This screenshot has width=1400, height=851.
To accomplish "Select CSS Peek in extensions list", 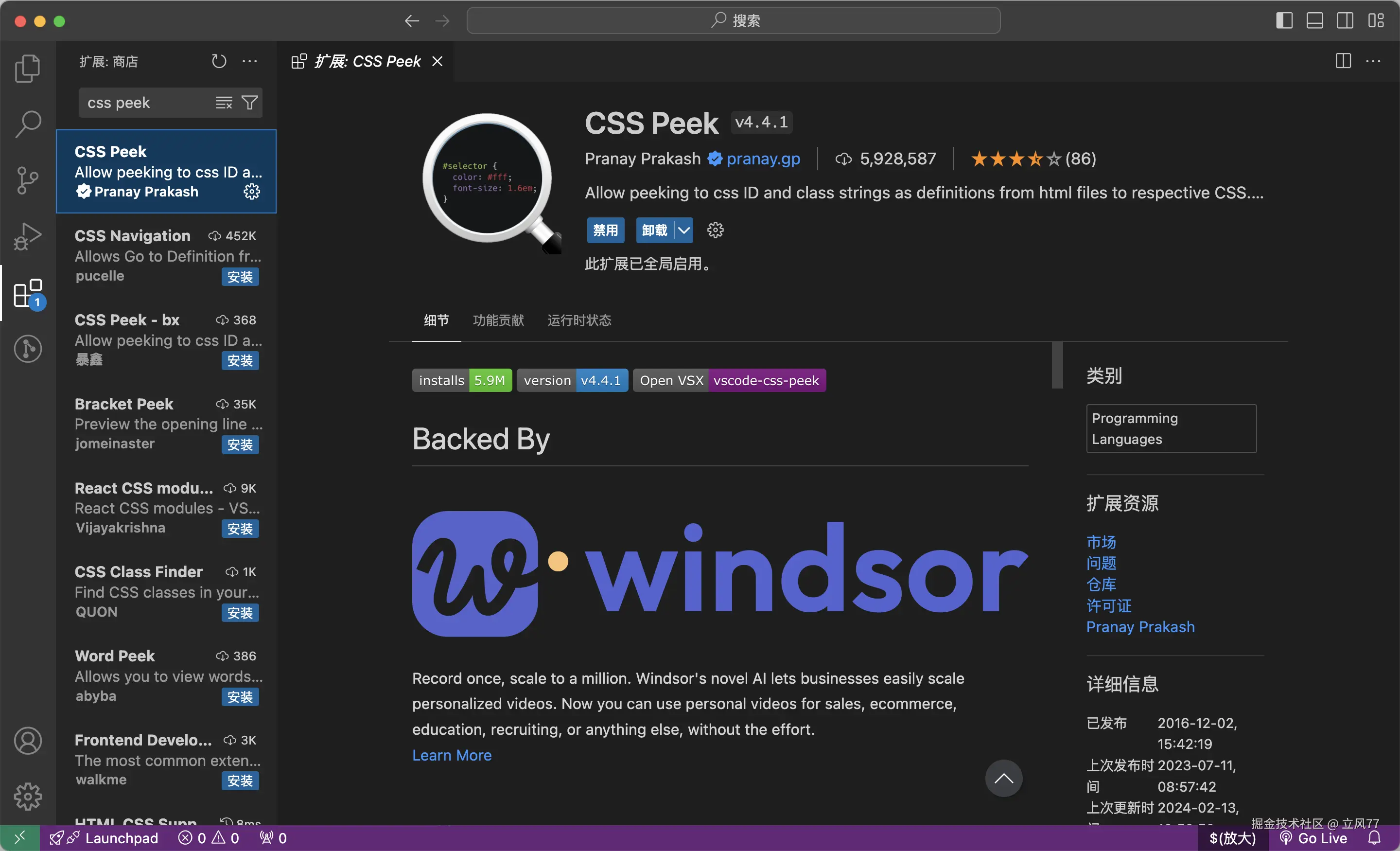I will 166,171.
